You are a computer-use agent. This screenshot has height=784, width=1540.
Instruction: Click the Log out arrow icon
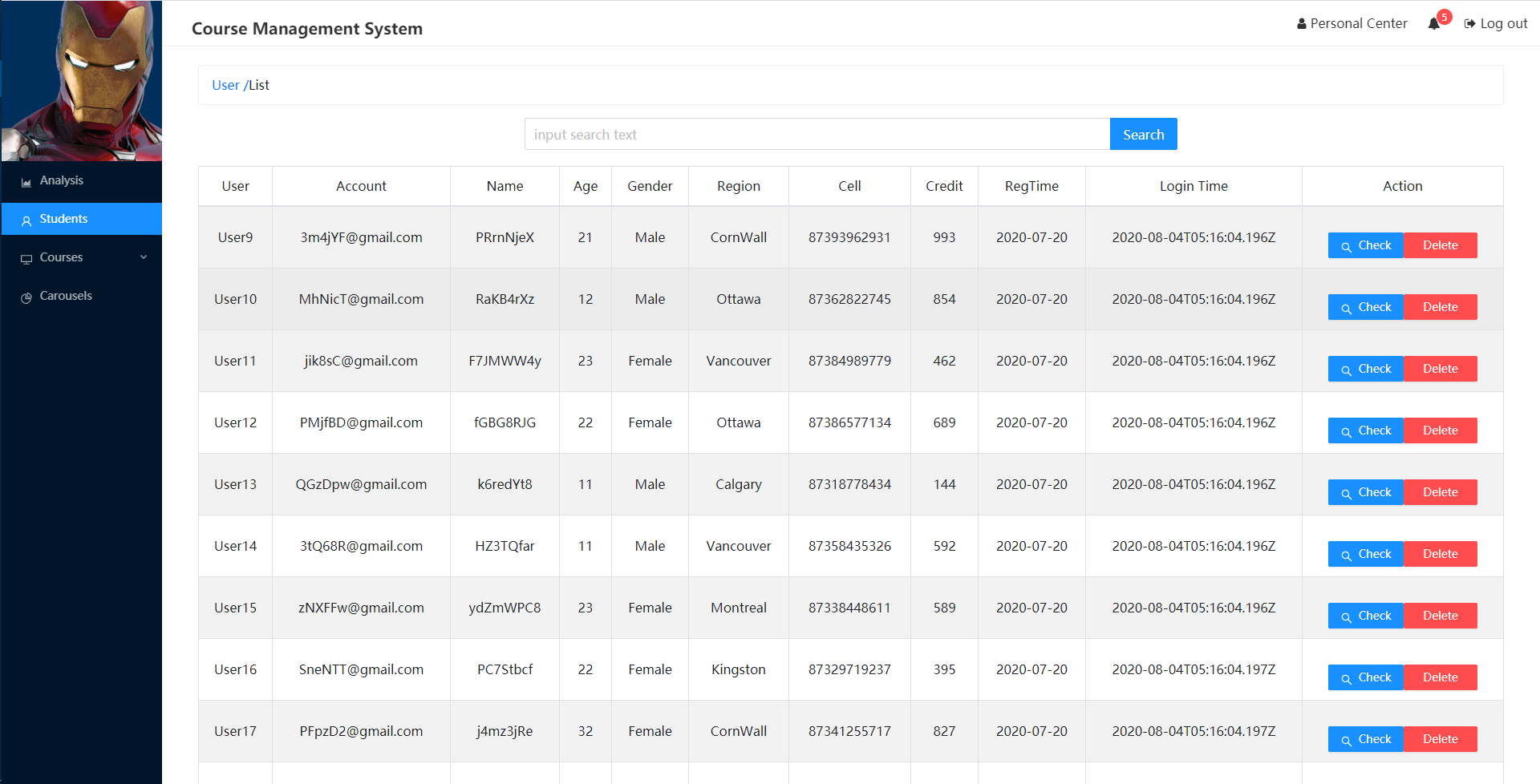[1469, 24]
